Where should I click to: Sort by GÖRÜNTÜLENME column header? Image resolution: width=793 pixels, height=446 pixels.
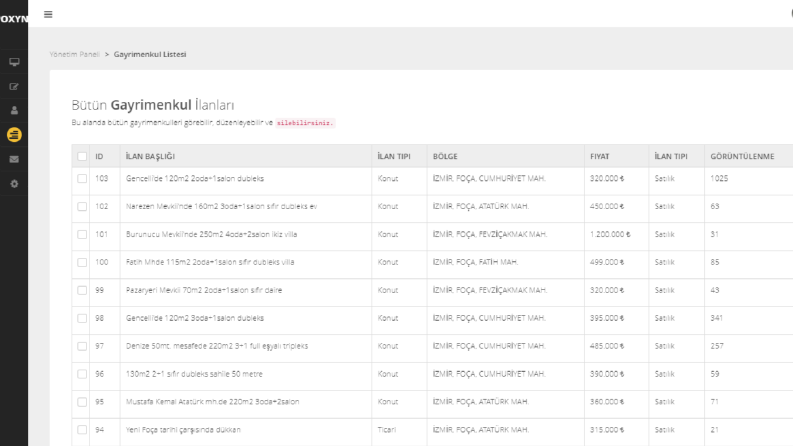[742, 156]
